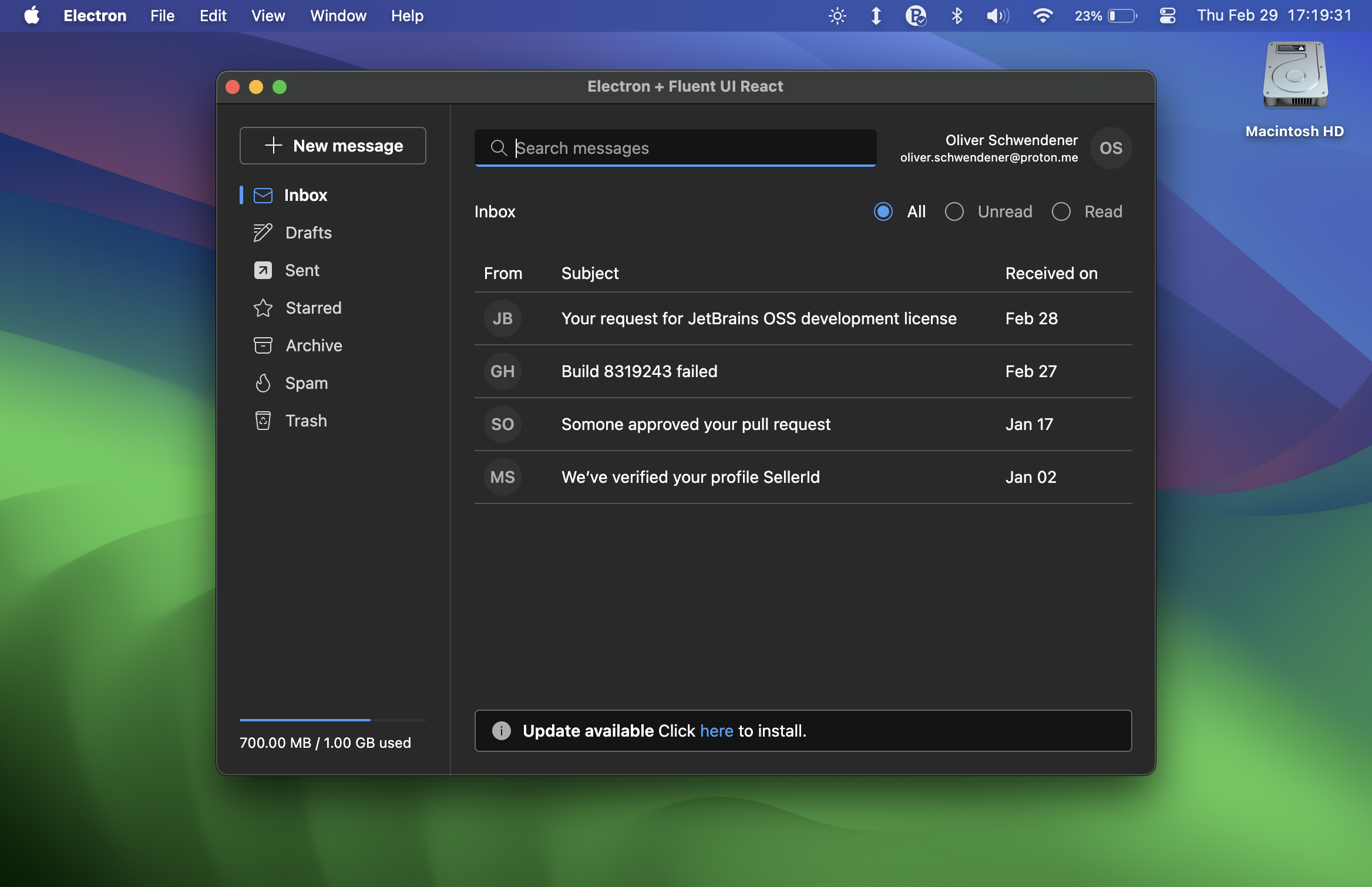This screenshot has height=887, width=1372.
Task: Open Archive using its box icon
Action: point(263,345)
